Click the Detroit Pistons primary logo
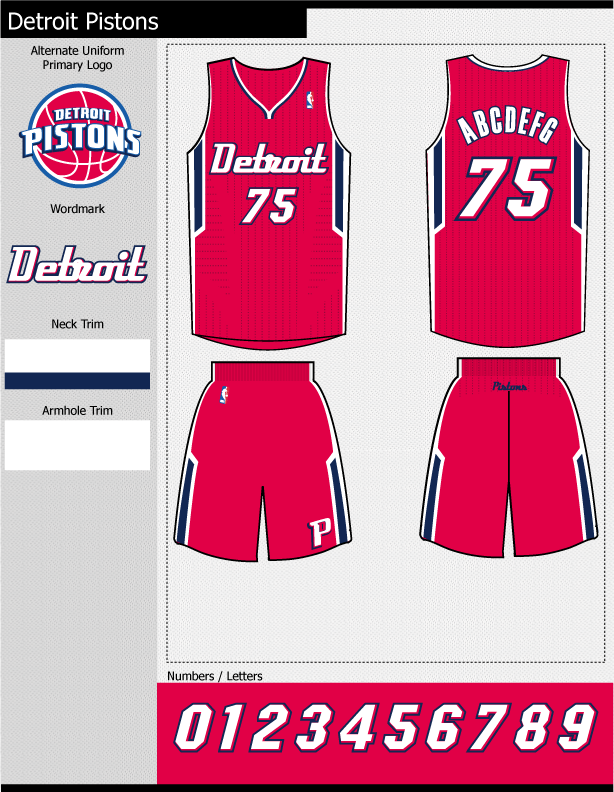The image size is (614, 792). 80,135
